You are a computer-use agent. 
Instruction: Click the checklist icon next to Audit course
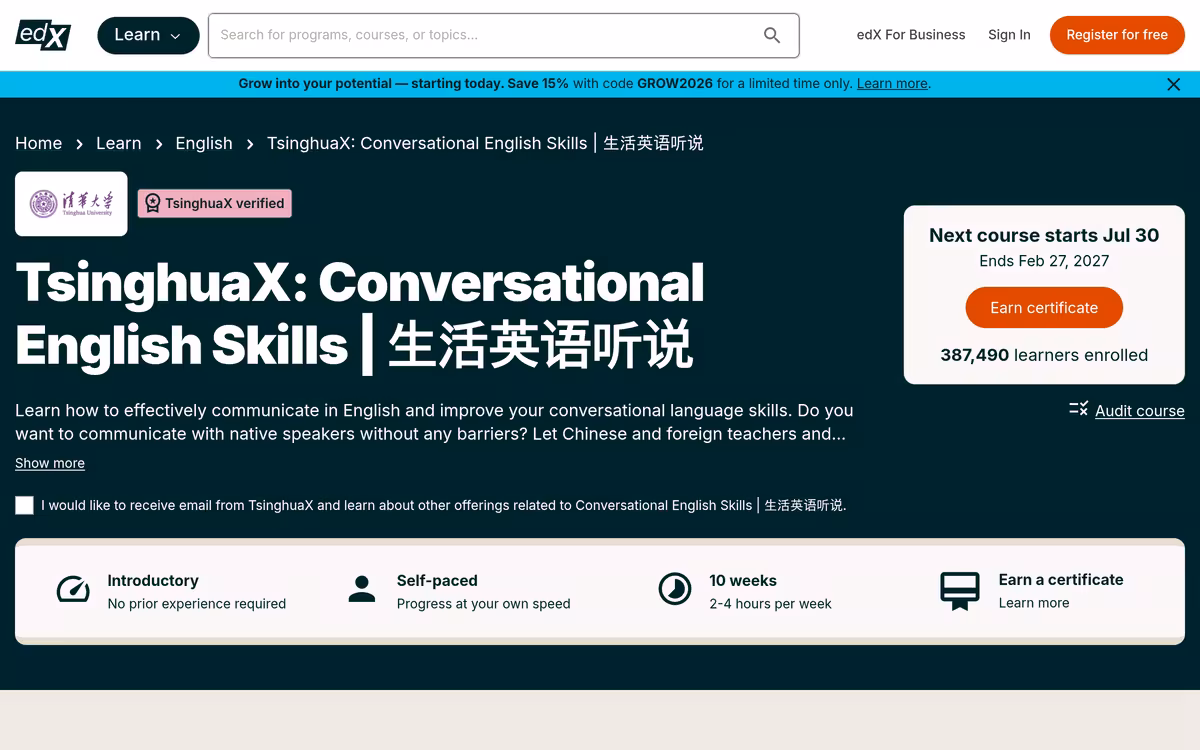1078,409
